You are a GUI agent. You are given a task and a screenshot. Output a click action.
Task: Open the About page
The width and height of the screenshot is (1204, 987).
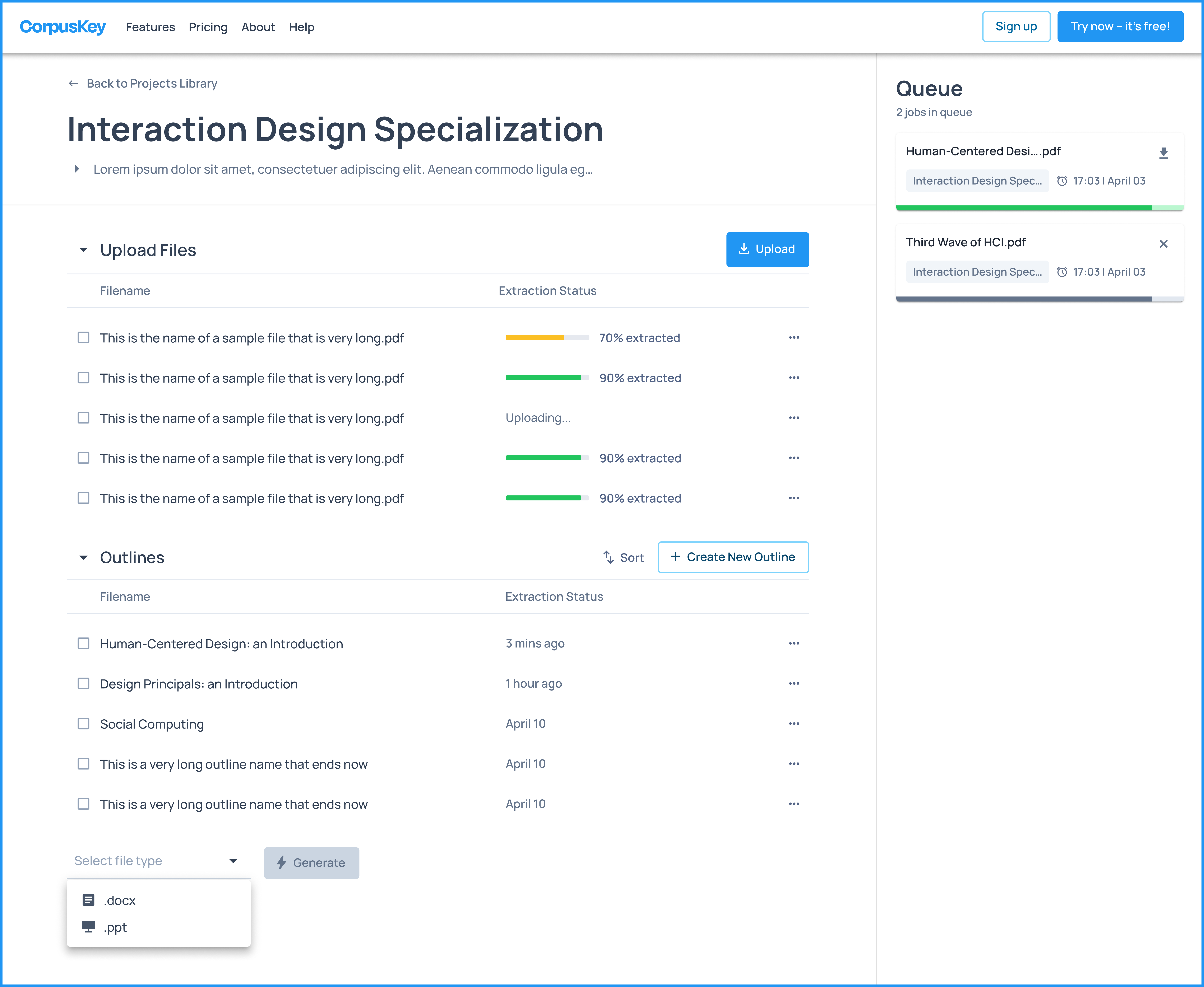[x=258, y=27]
